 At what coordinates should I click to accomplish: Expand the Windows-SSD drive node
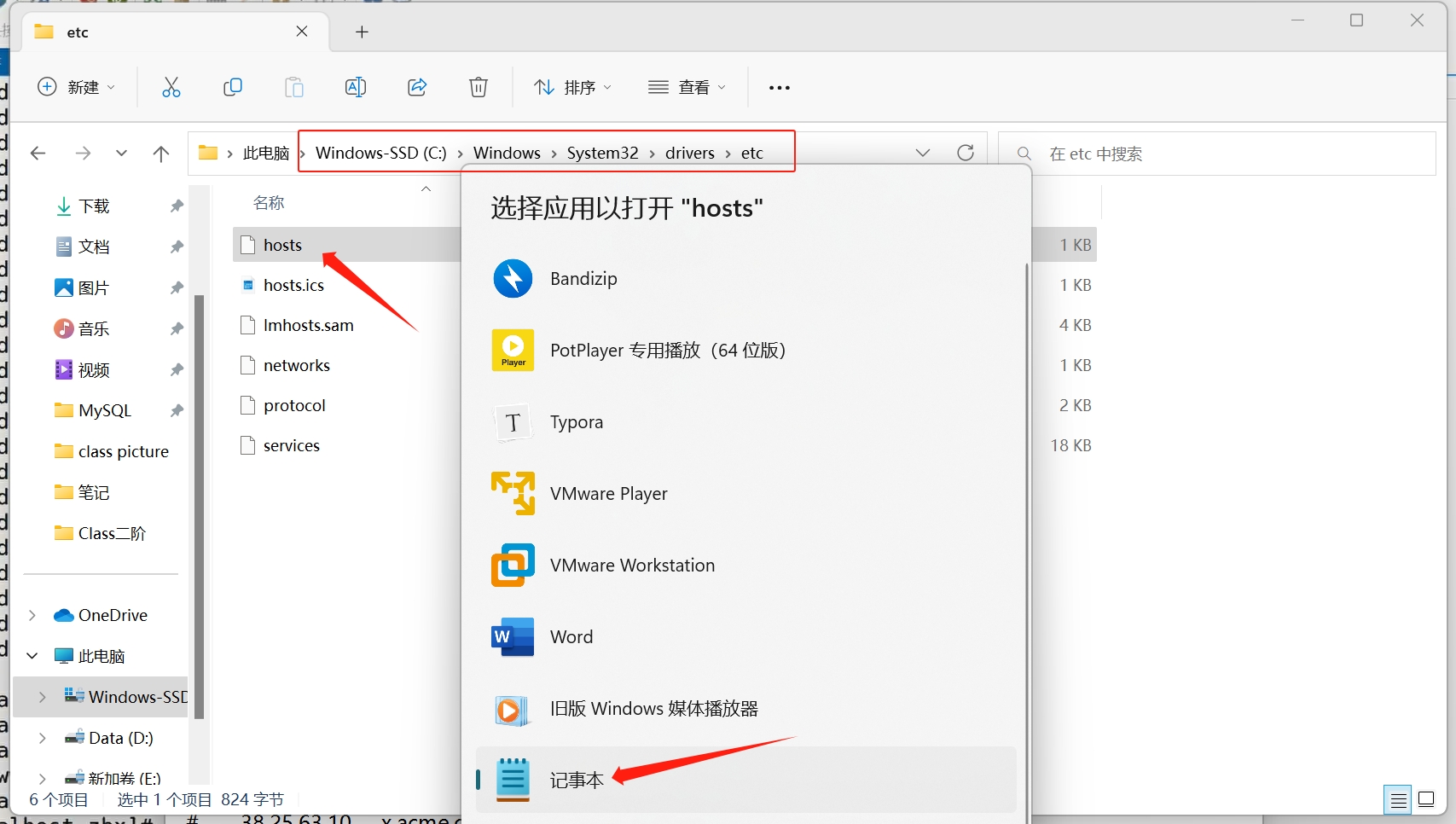tap(43, 697)
